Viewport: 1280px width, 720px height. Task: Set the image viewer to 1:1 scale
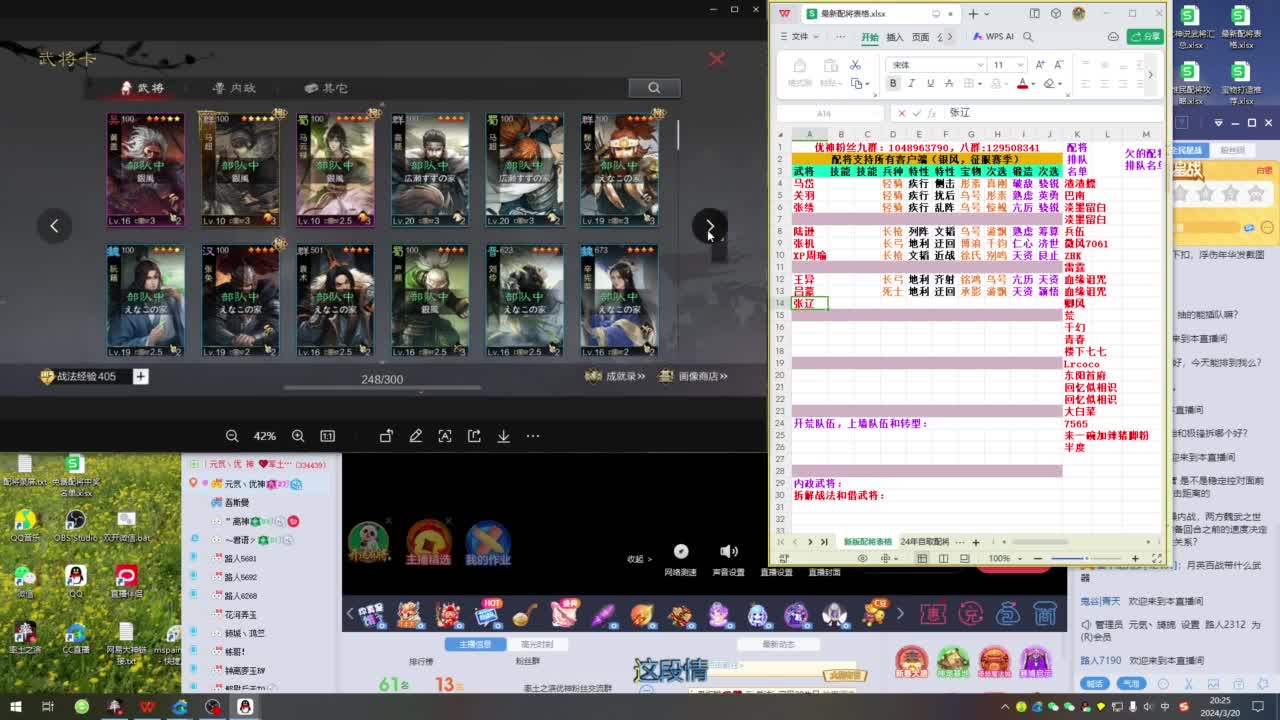point(327,436)
